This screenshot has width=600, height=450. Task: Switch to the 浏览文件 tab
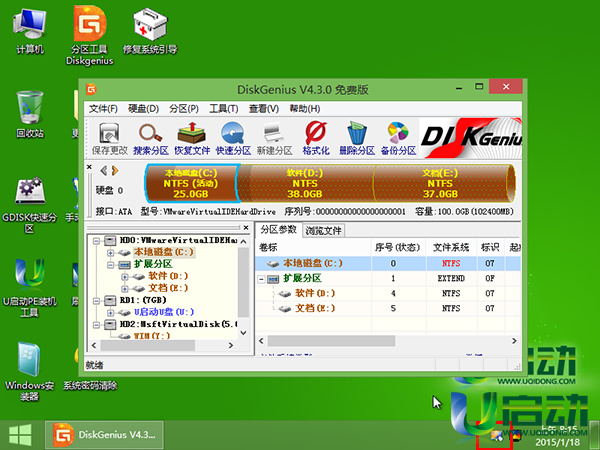point(323,231)
